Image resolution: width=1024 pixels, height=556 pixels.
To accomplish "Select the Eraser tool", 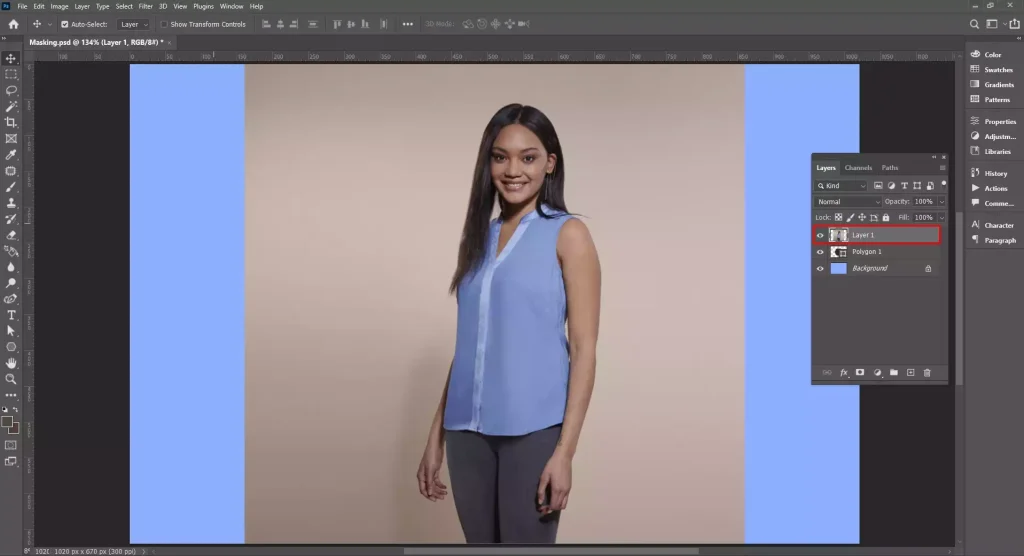I will (11, 235).
